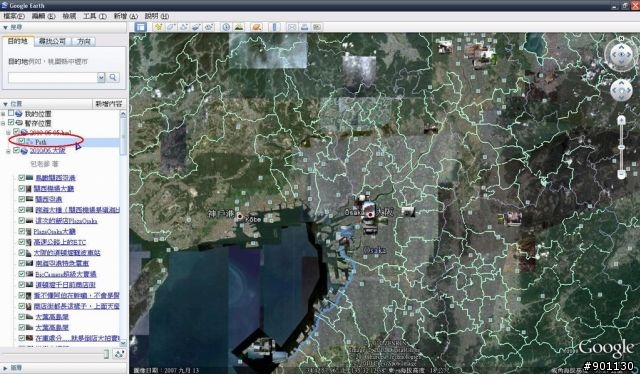Click the Record a Tour icon

(209, 27)
